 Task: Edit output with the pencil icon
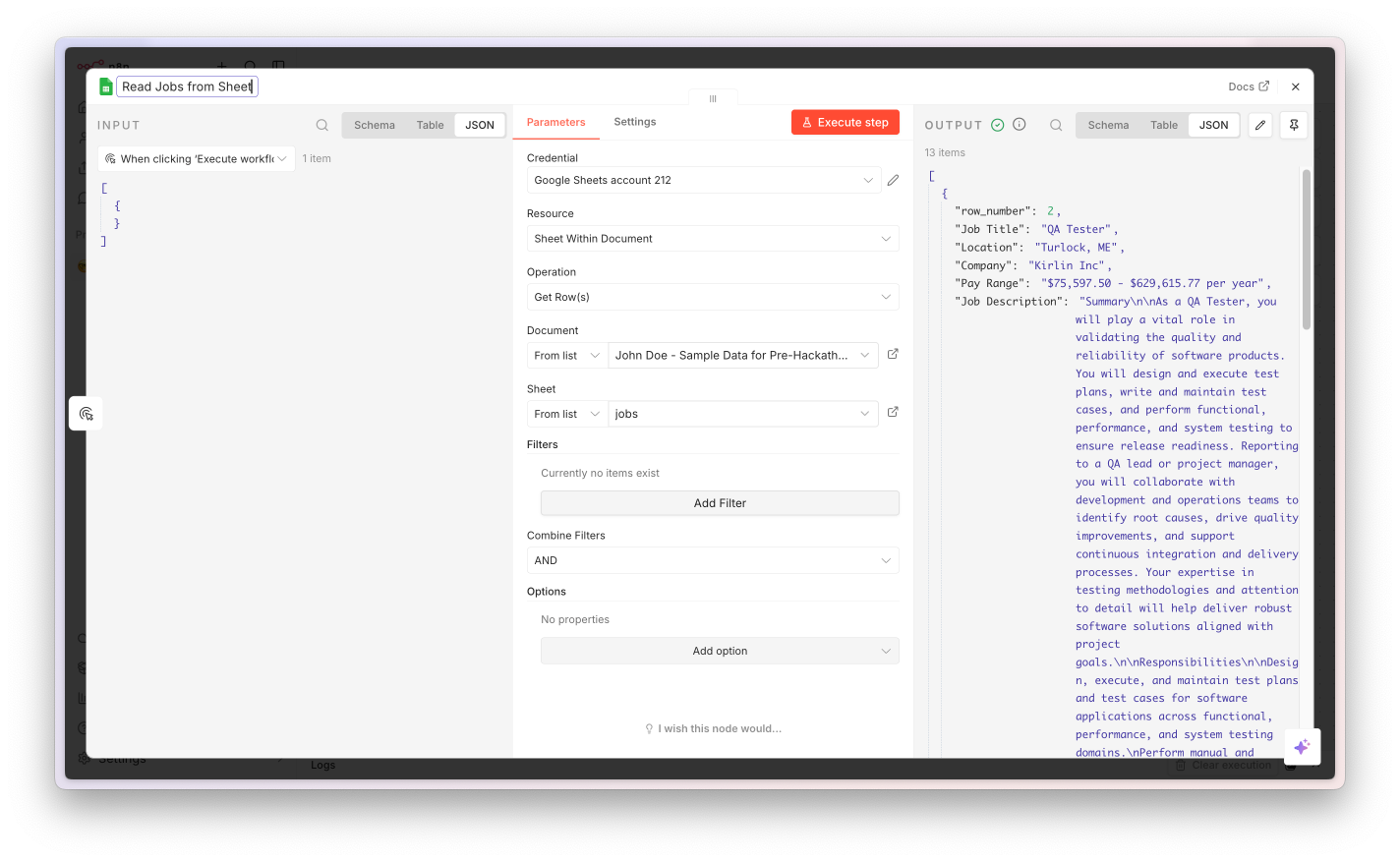pos(1260,125)
